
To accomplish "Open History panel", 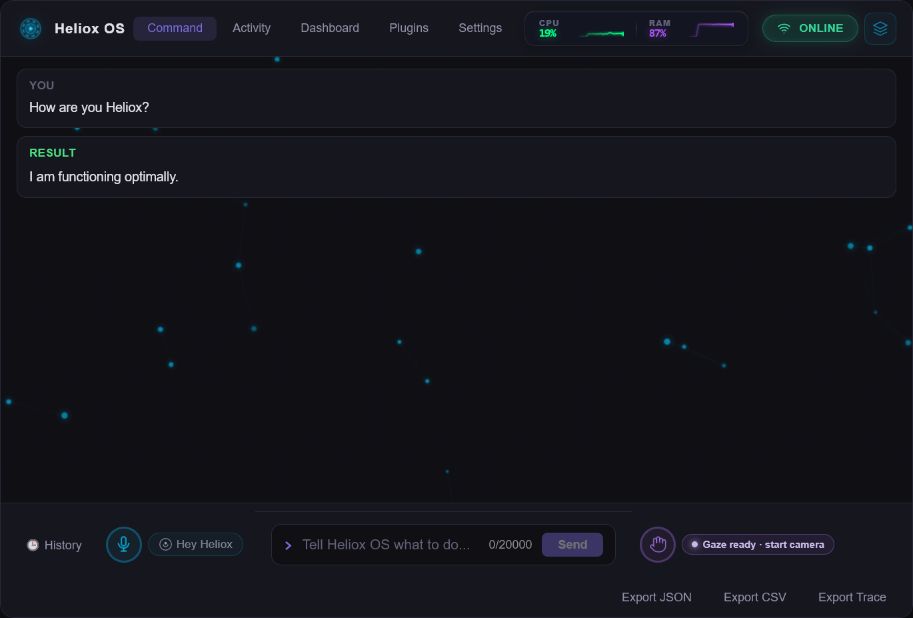I will [54, 545].
